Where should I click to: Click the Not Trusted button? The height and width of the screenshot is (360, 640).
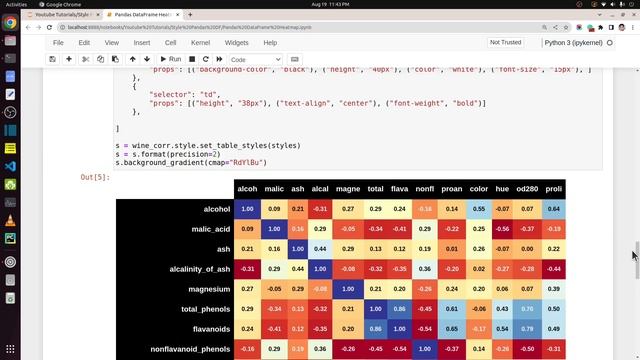[x=505, y=42]
